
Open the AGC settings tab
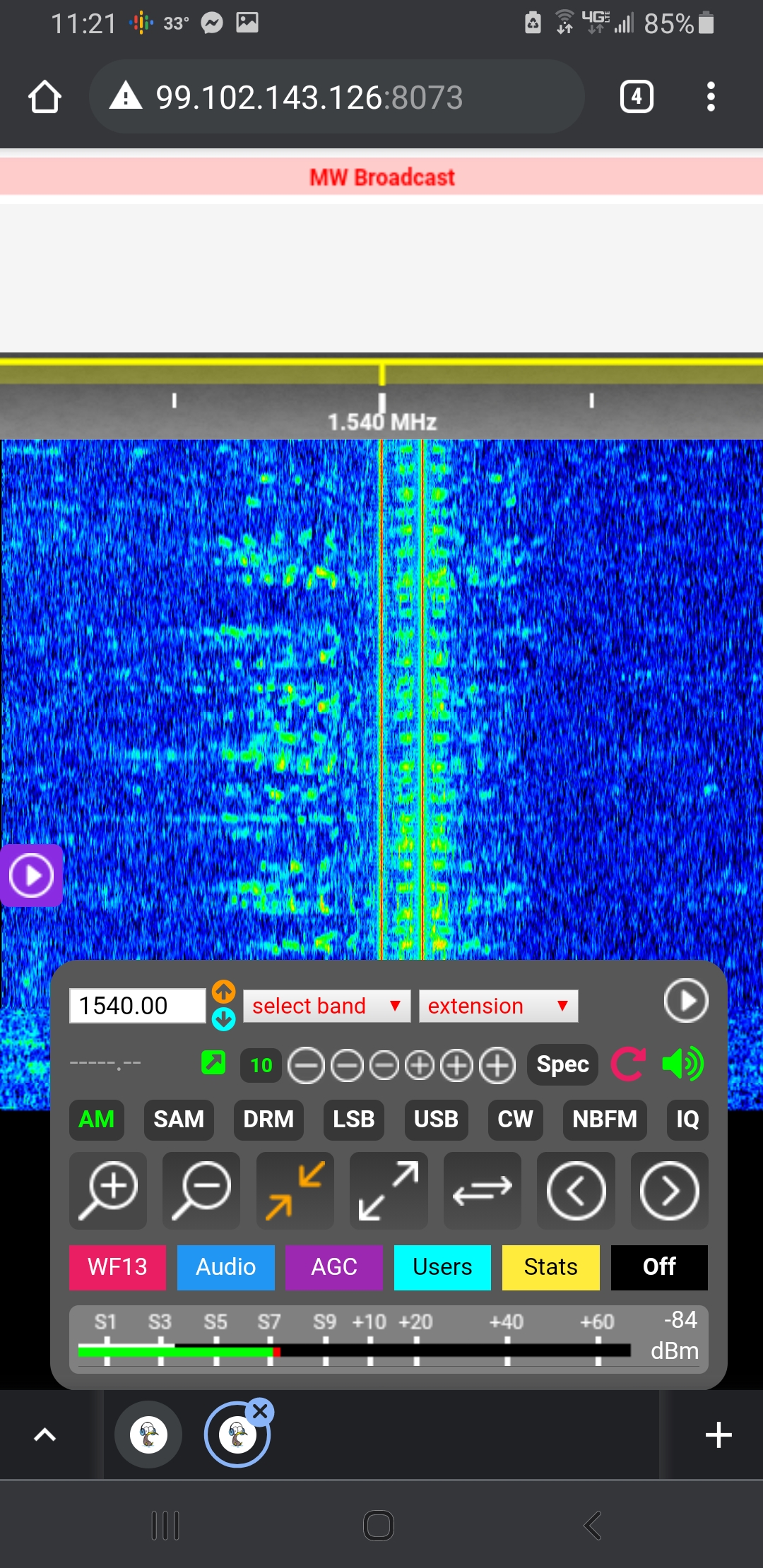click(x=333, y=1267)
